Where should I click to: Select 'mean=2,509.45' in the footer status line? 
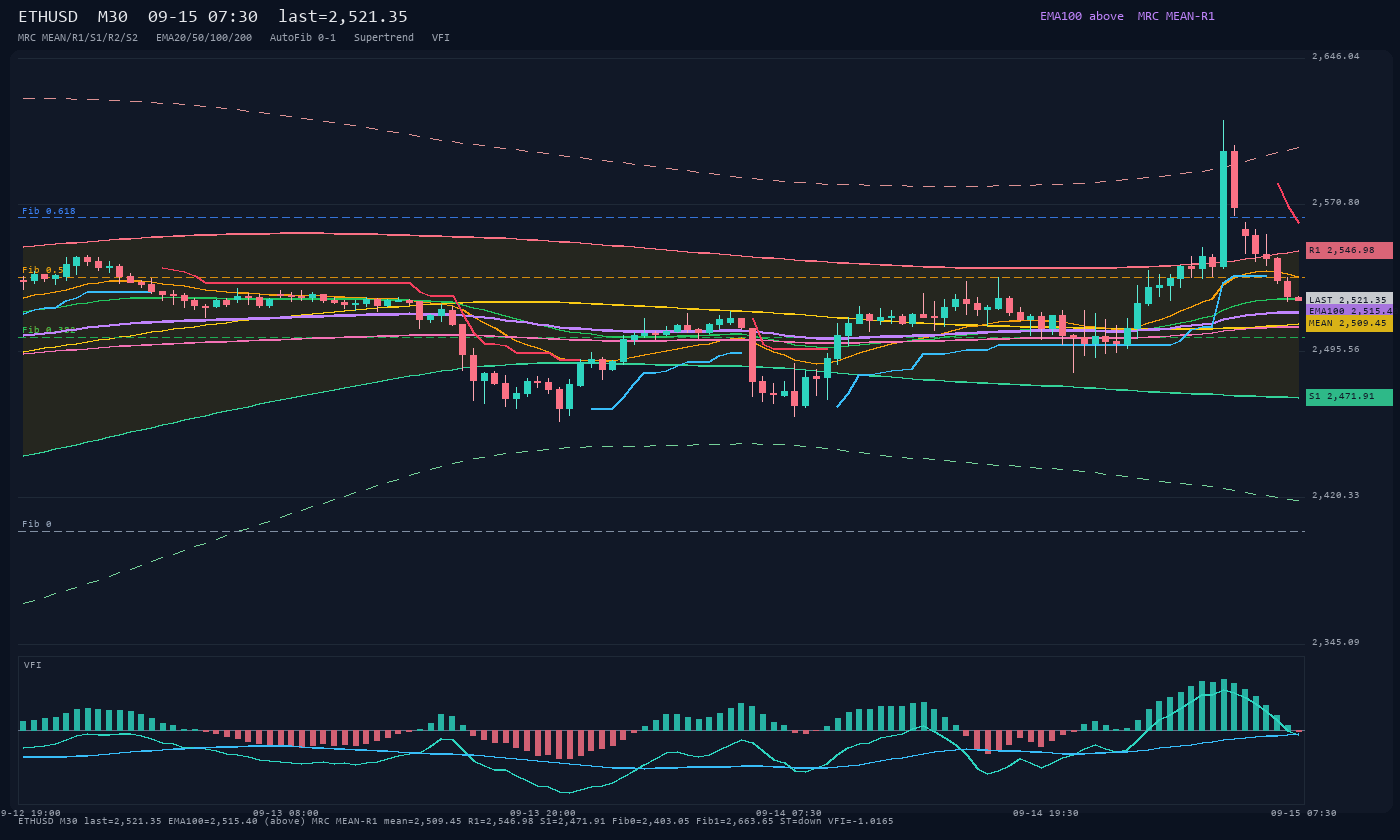[421, 821]
